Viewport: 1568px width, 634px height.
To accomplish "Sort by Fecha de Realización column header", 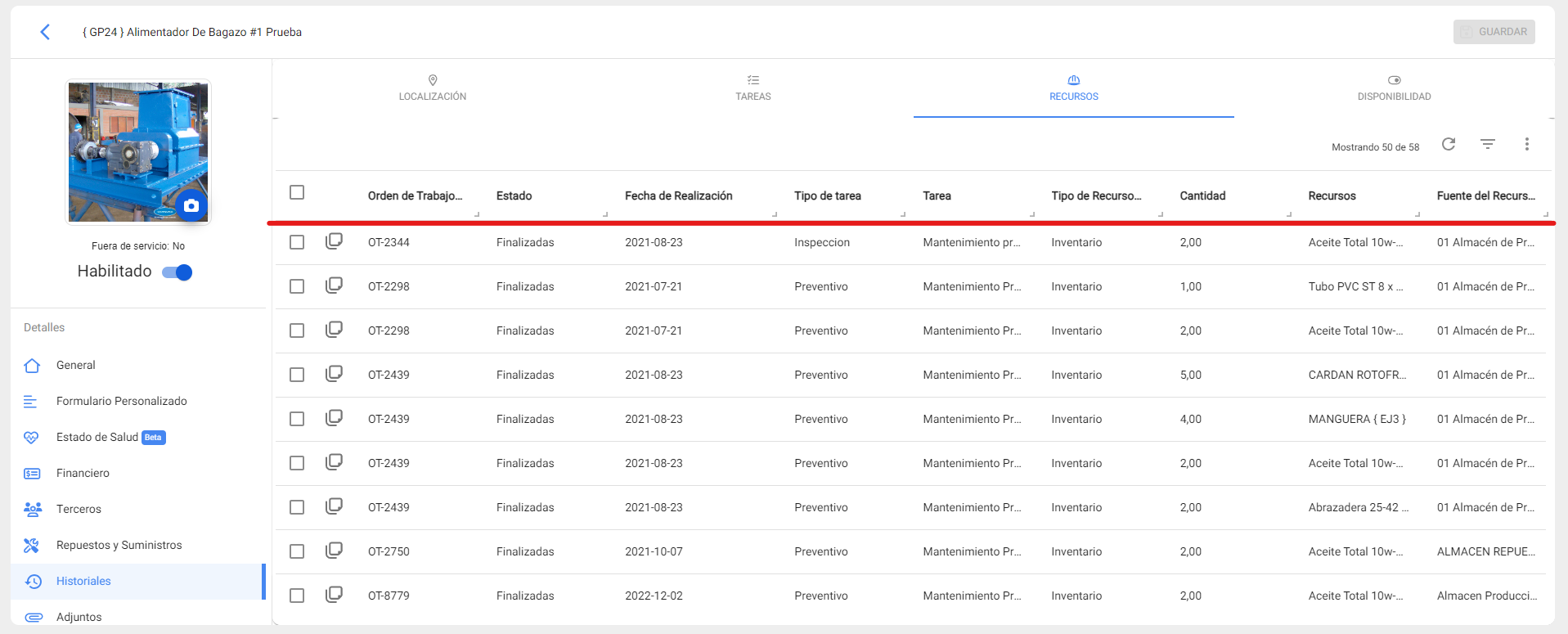I will [678, 196].
